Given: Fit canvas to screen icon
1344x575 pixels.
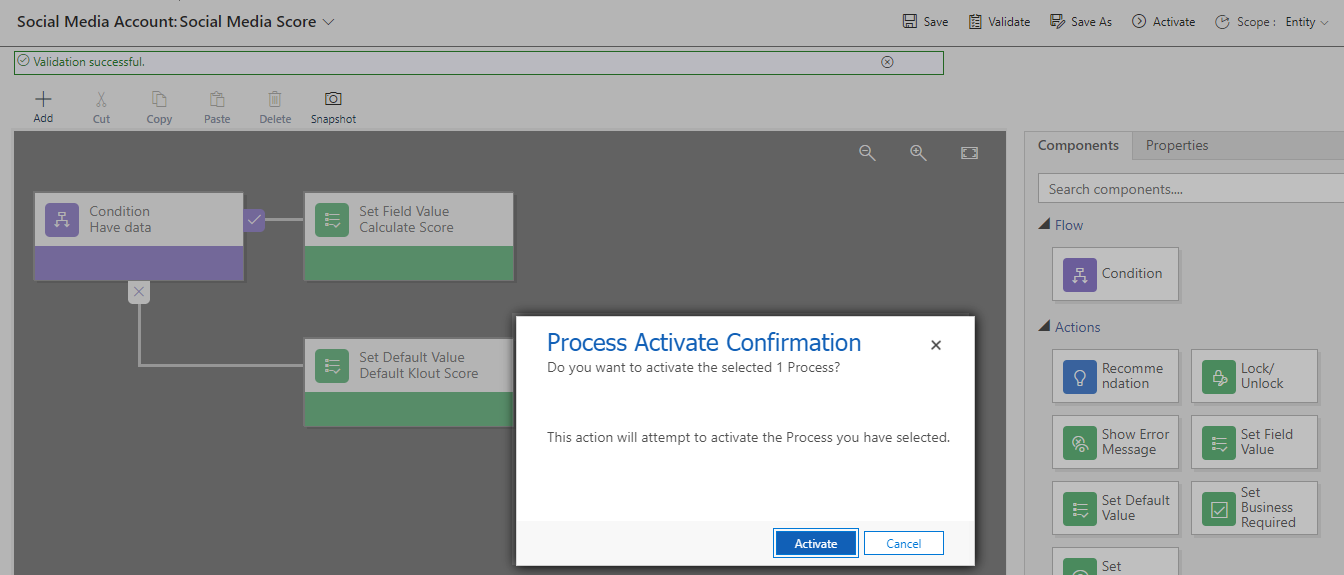Looking at the screenshot, I should pyautogui.click(x=969, y=153).
